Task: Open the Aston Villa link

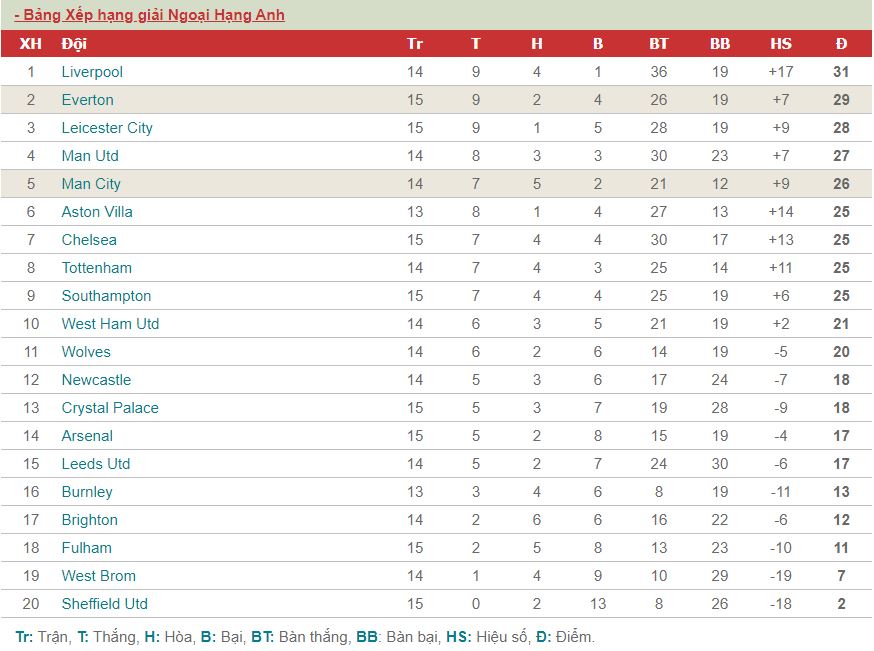Action: point(97,212)
